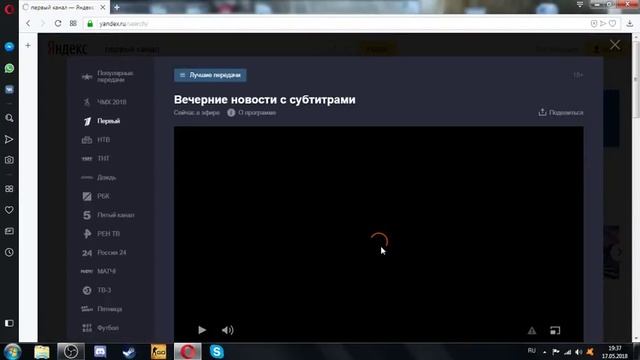Select the МАТЧ channel
The width and height of the screenshot is (640, 360).
[x=99, y=271]
